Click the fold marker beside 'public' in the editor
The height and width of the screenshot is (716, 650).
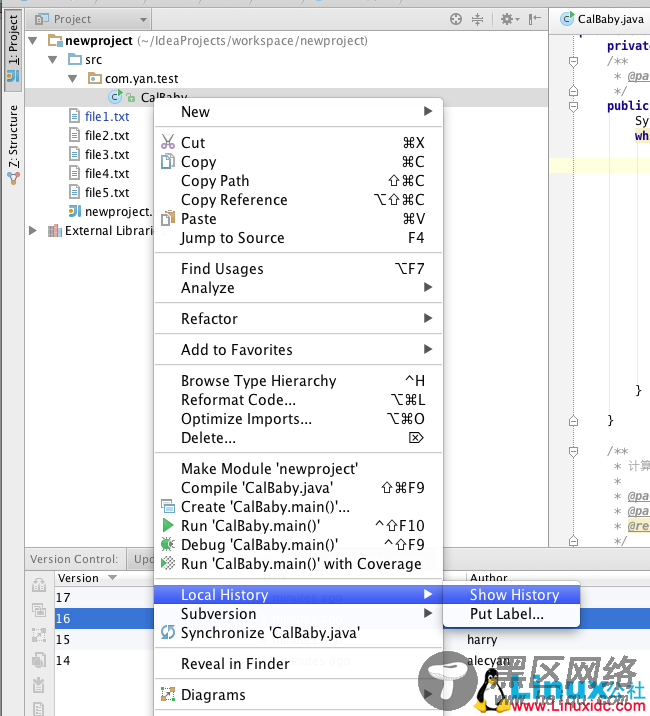pyautogui.click(x=574, y=106)
